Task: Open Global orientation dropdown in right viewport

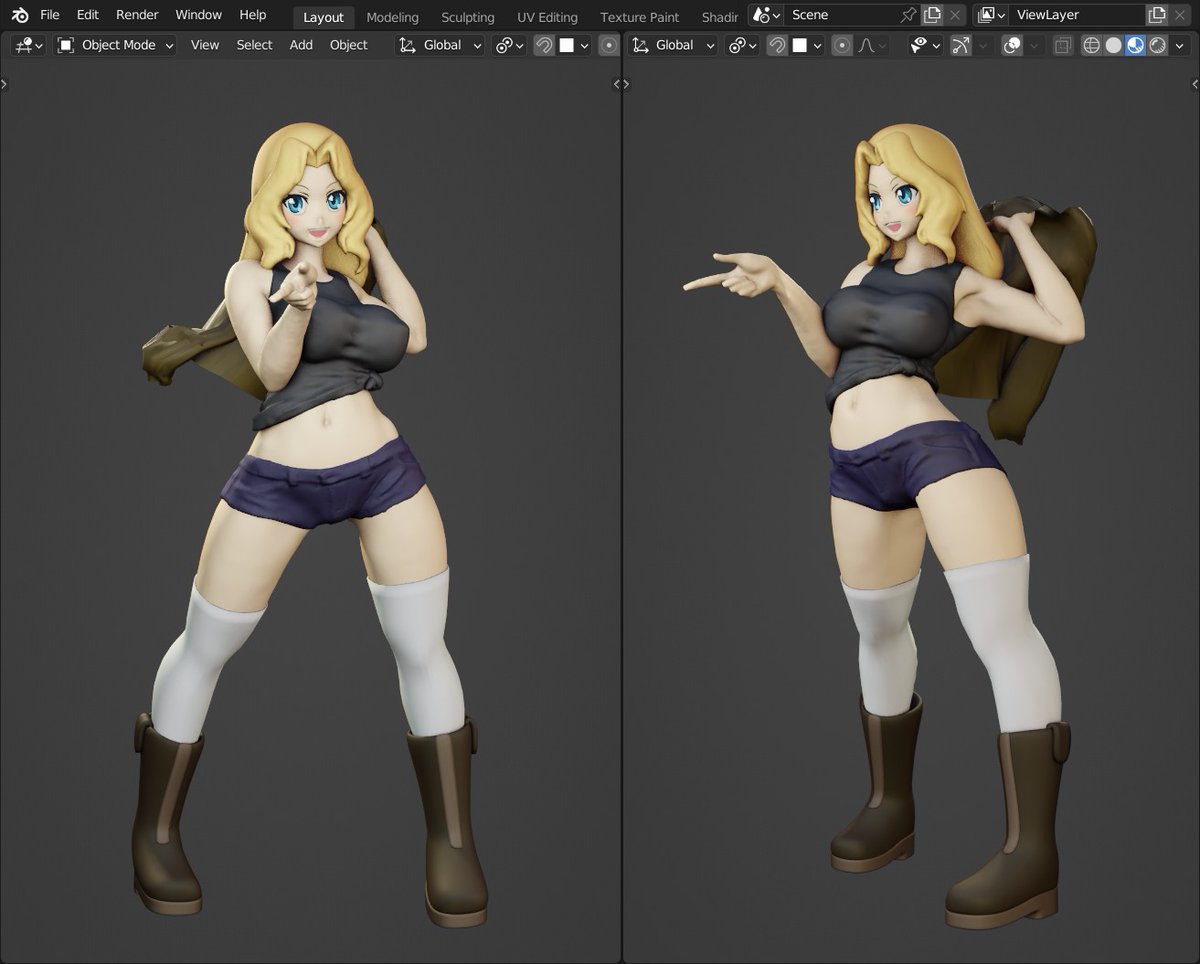Action: (673, 45)
